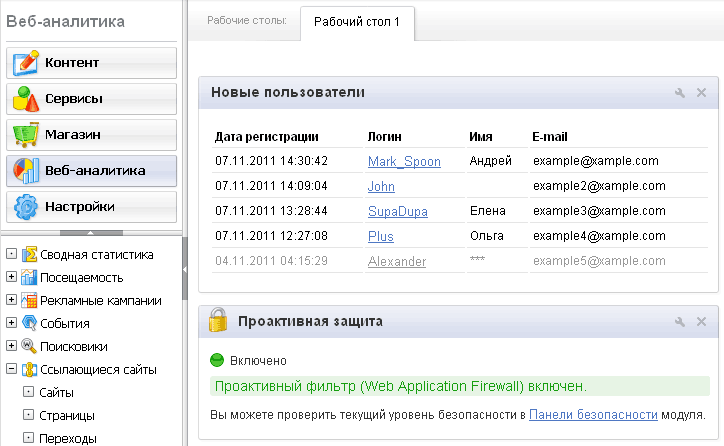
Task: Click the name Ольга in the table
Action: pyautogui.click(x=487, y=235)
